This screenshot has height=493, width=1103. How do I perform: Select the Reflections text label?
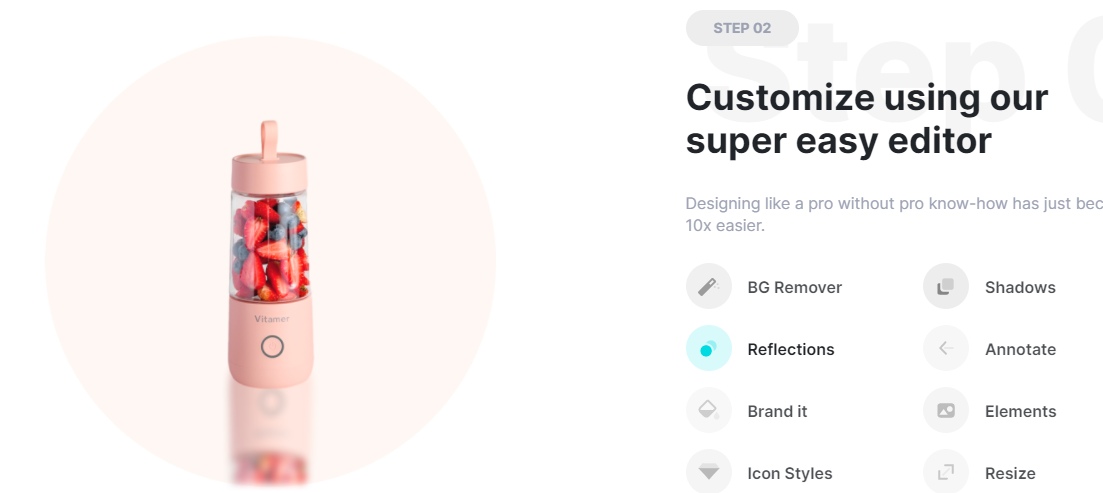pos(790,349)
